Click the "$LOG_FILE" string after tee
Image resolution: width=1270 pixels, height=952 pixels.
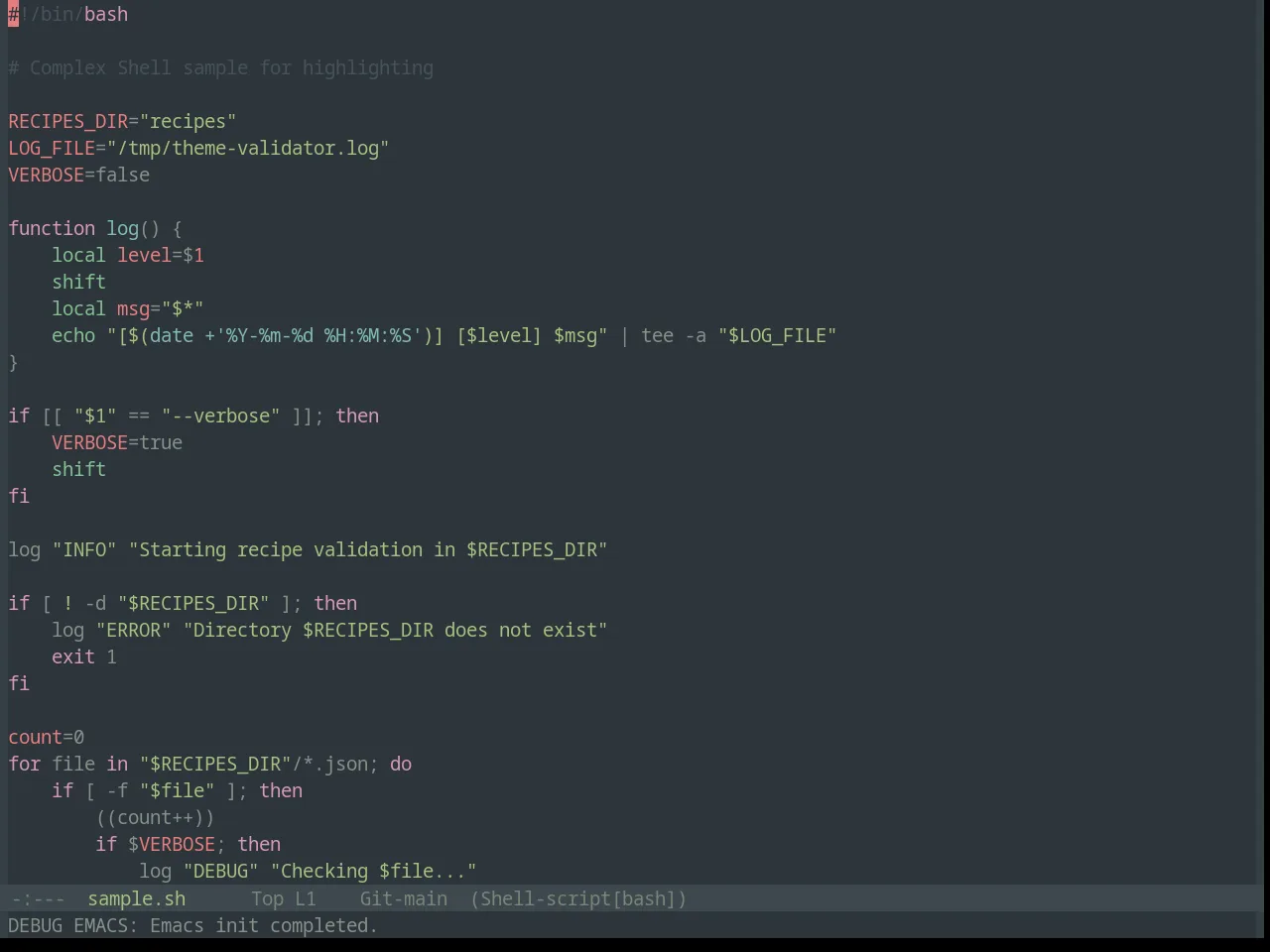pyautogui.click(x=778, y=335)
